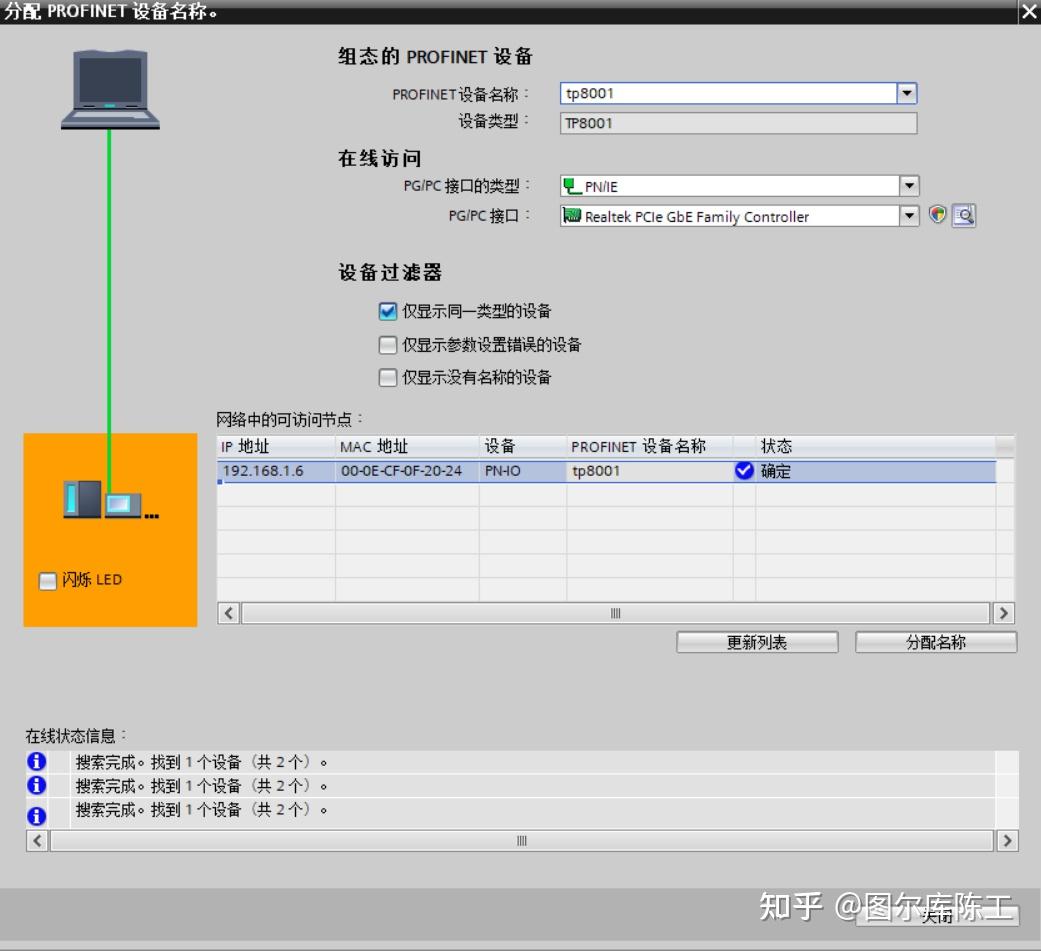Enable 仅显示没有名称的设备 checkbox

[388, 377]
